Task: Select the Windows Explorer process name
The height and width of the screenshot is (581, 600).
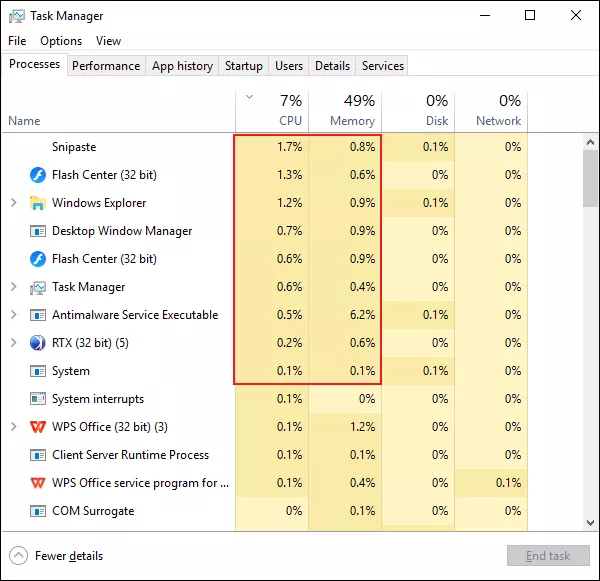Action: tap(99, 203)
